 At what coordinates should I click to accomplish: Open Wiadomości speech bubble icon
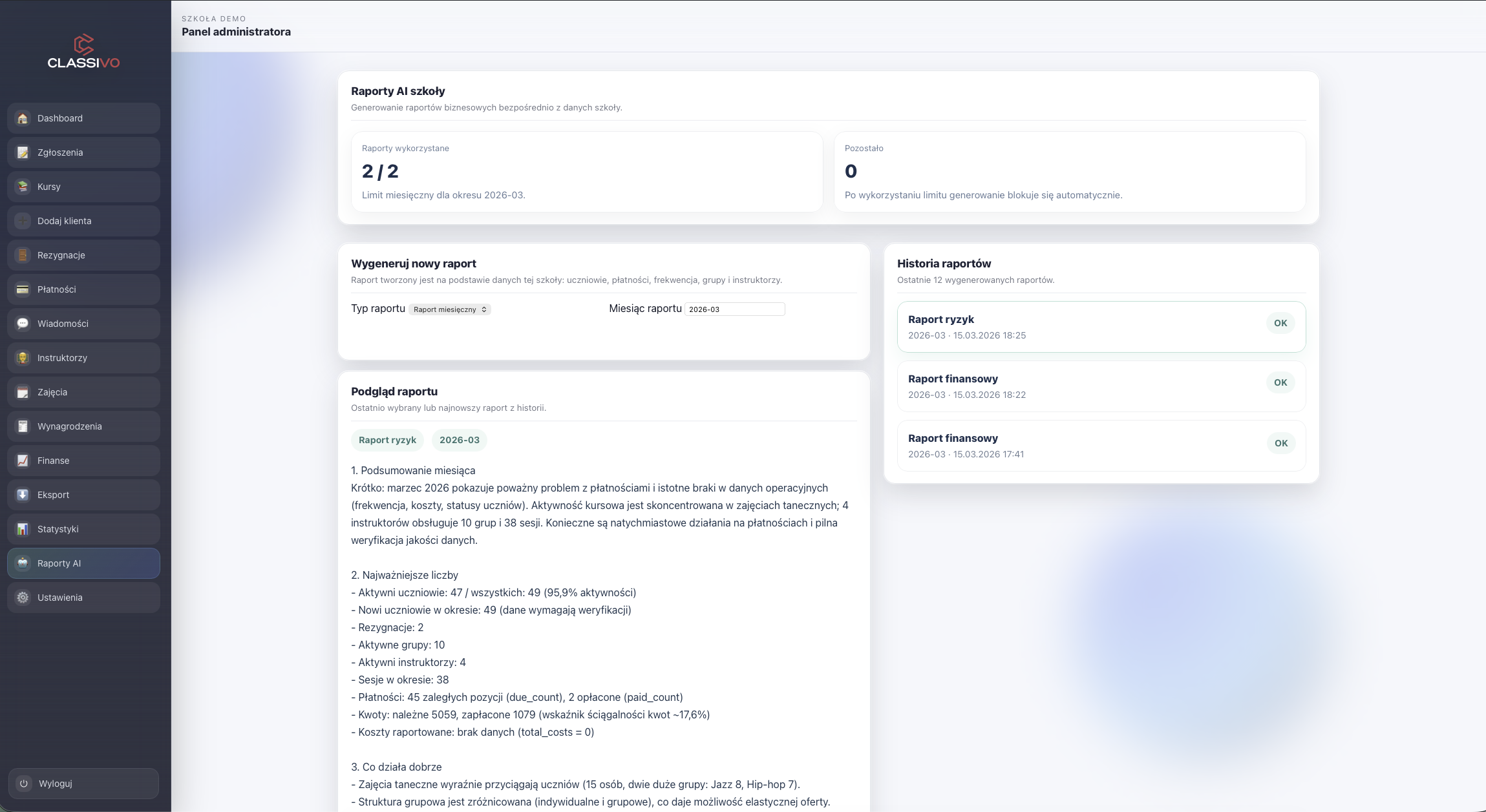(23, 324)
